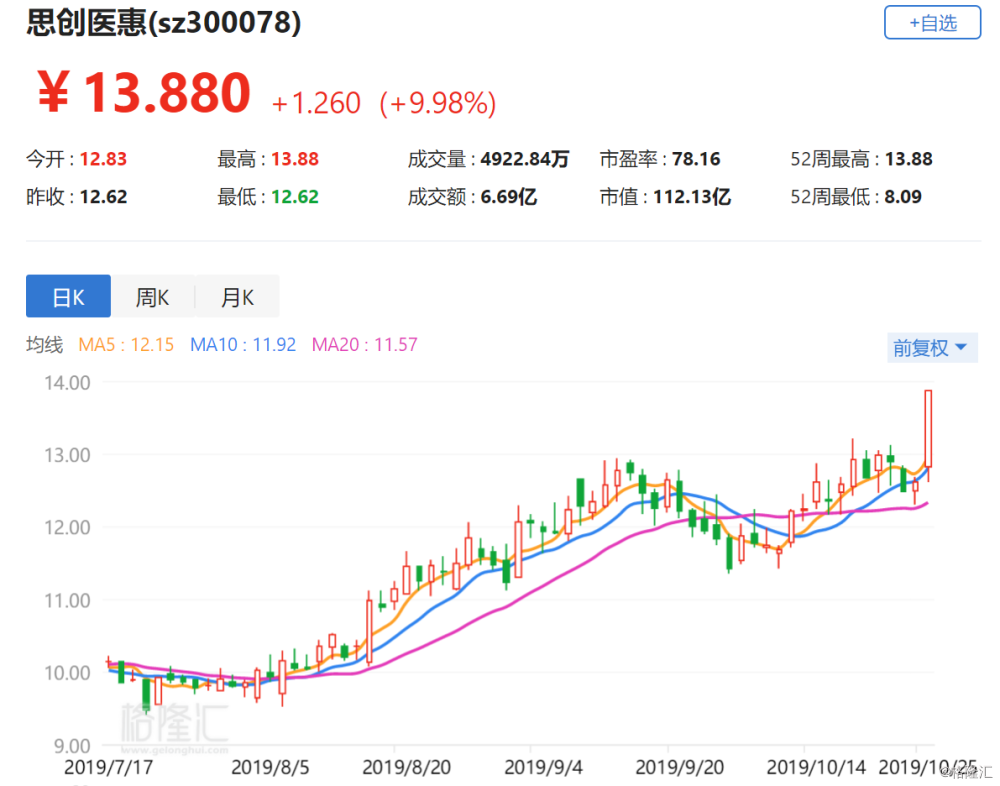Click the 2019/10/14 date axis label
This screenshot has width=1000, height=786.
(x=816, y=767)
